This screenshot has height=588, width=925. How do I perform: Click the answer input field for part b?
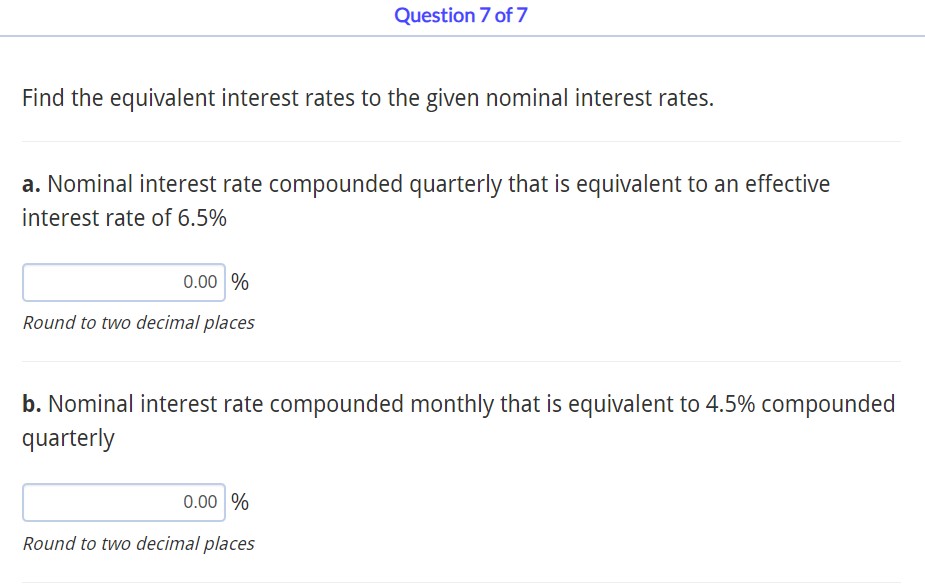[123, 502]
